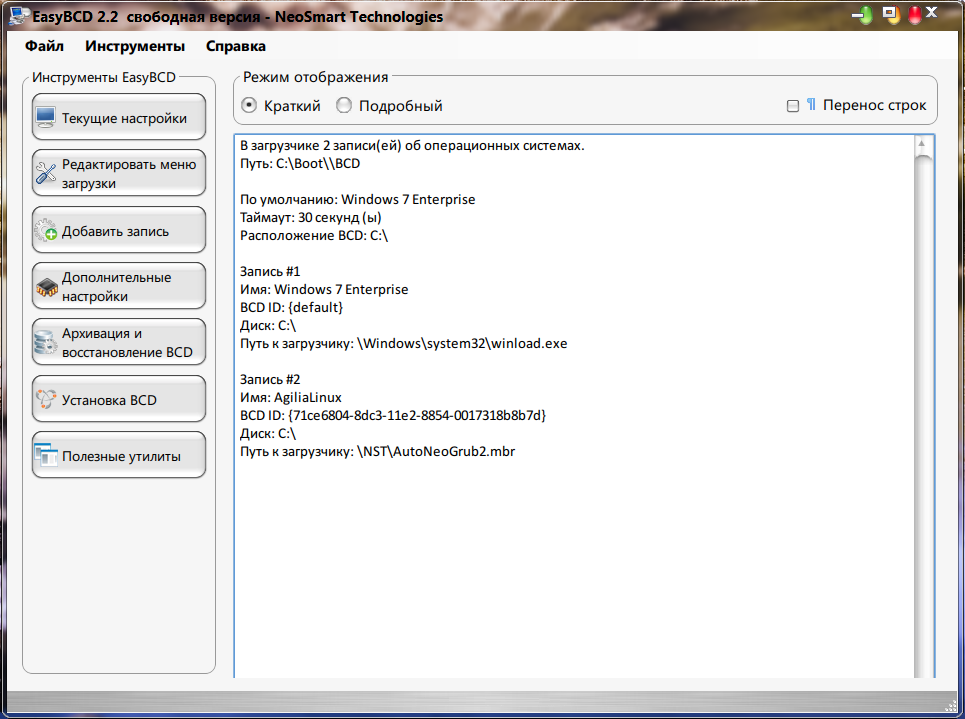The height and width of the screenshot is (719, 965).
Task: Go to Добавить запись
Action: point(119,230)
